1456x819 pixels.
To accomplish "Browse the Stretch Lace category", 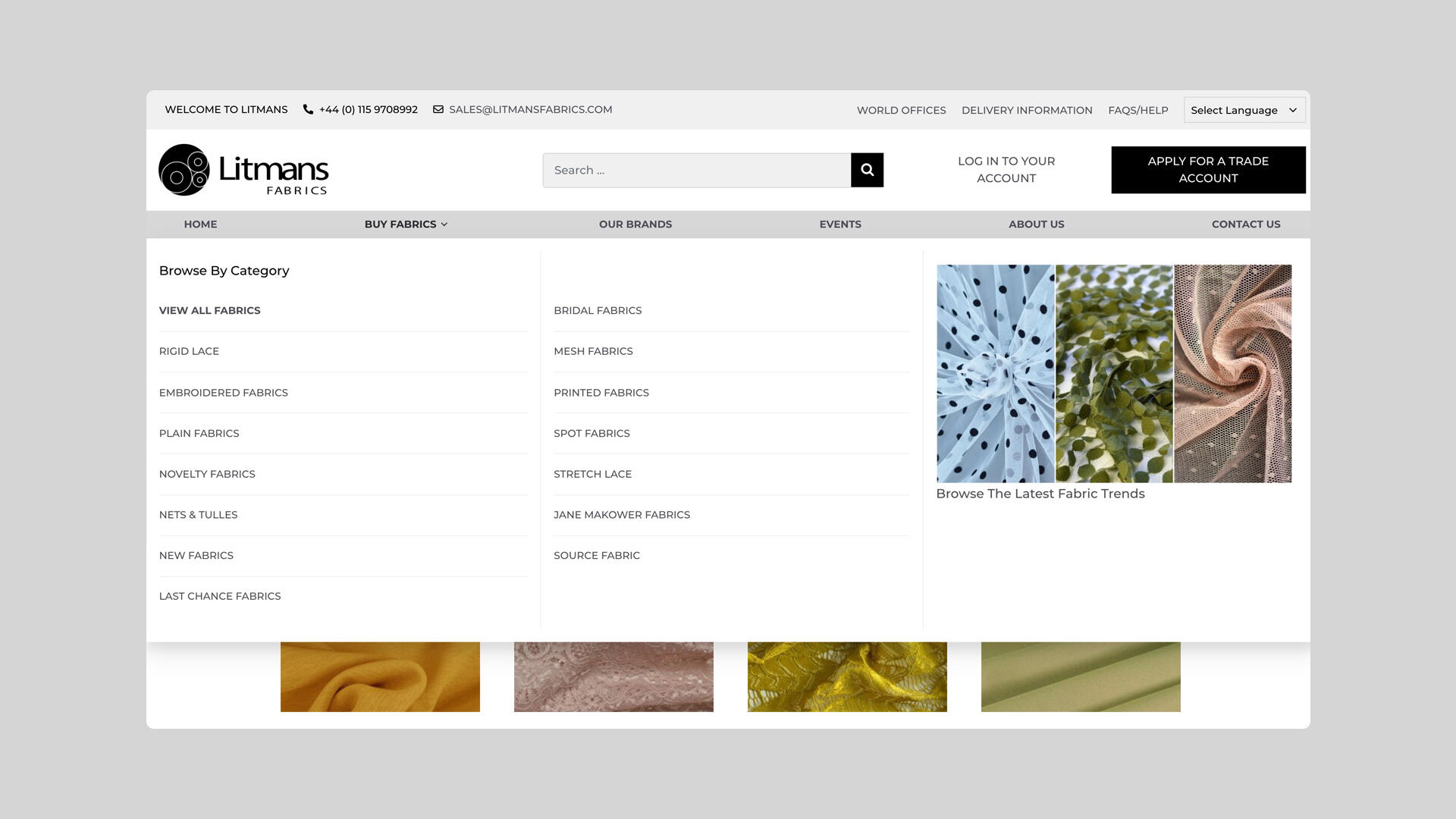I will (592, 474).
